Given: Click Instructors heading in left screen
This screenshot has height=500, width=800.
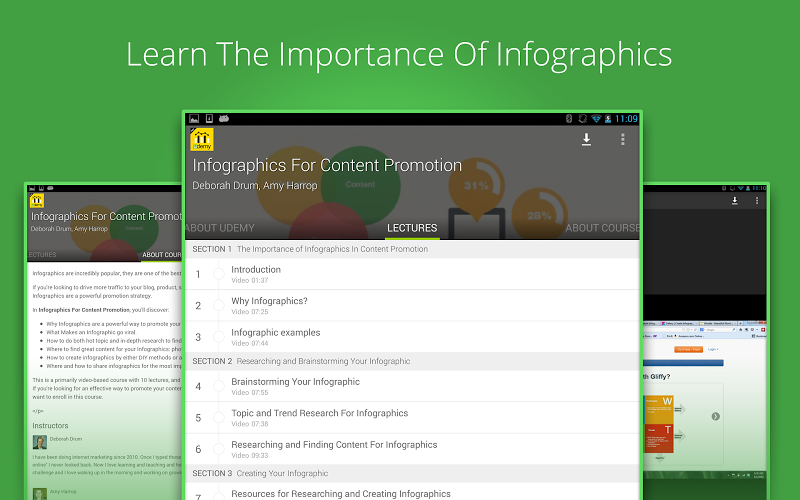Looking at the screenshot, I should pyautogui.click(x=50, y=426).
